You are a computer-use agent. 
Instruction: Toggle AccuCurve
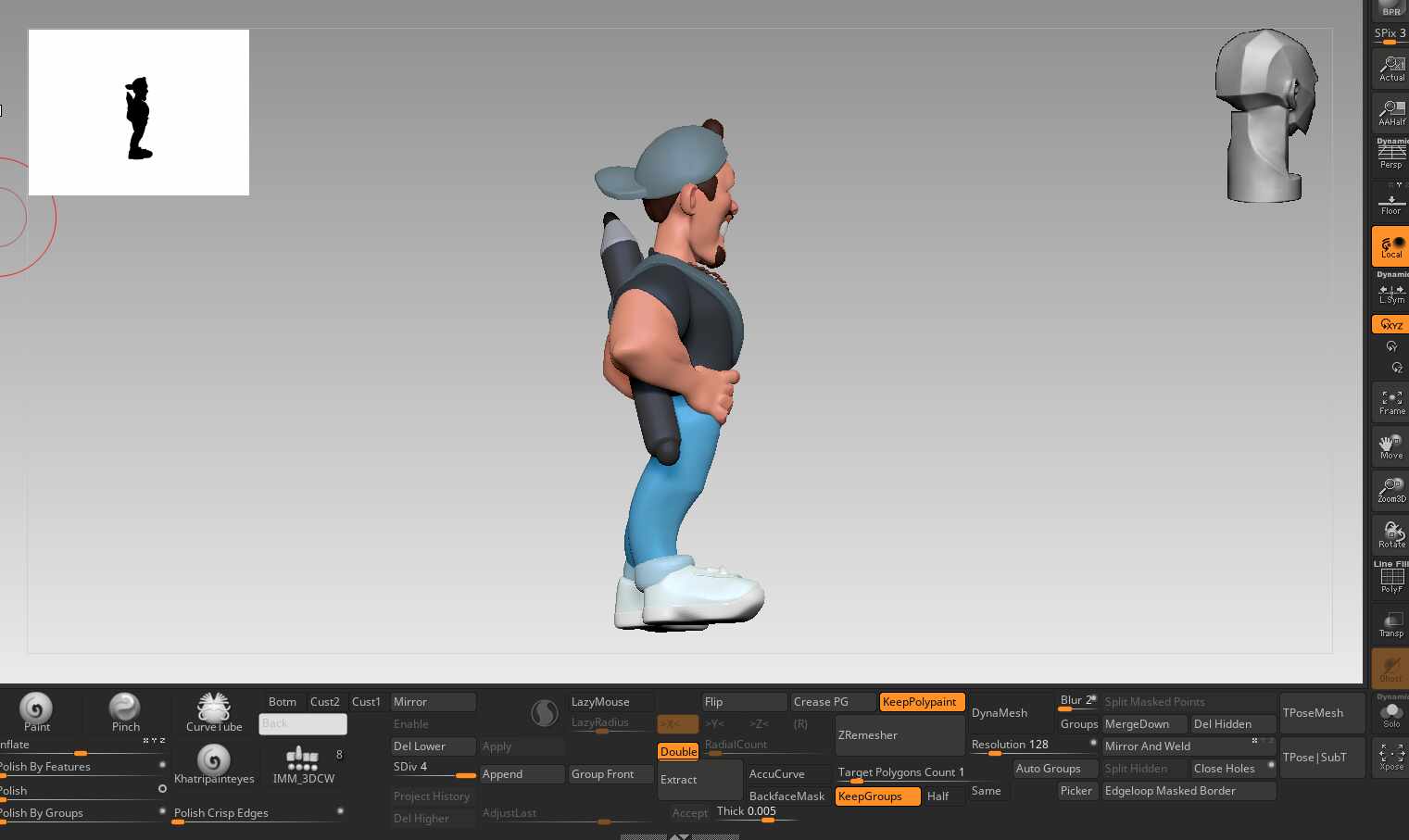(x=786, y=774)
